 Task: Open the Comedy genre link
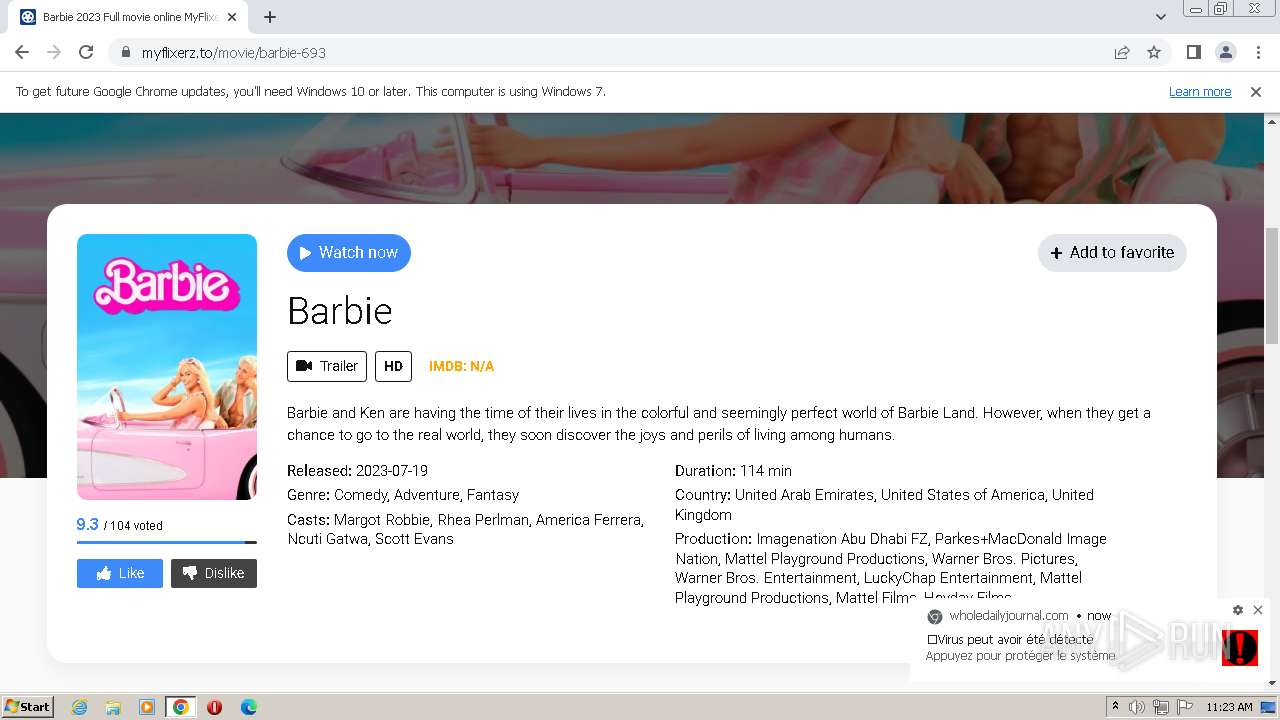click(360, 495)
